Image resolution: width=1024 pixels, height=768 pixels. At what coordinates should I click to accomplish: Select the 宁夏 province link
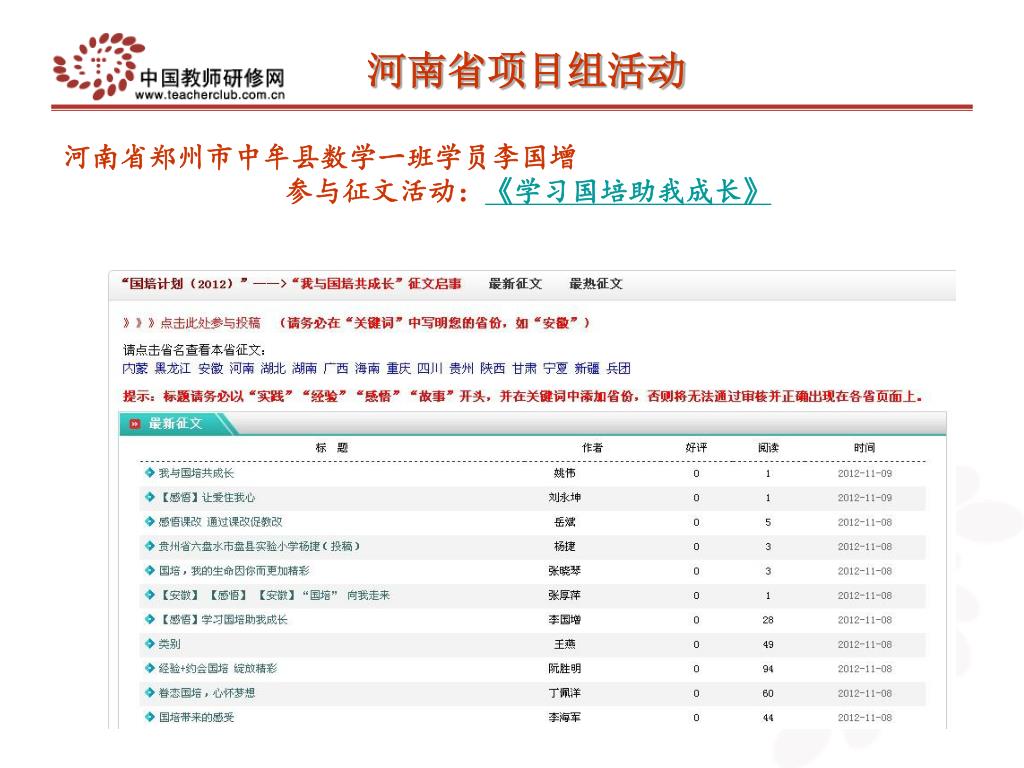pyautogui.click(x=555, y=368)
